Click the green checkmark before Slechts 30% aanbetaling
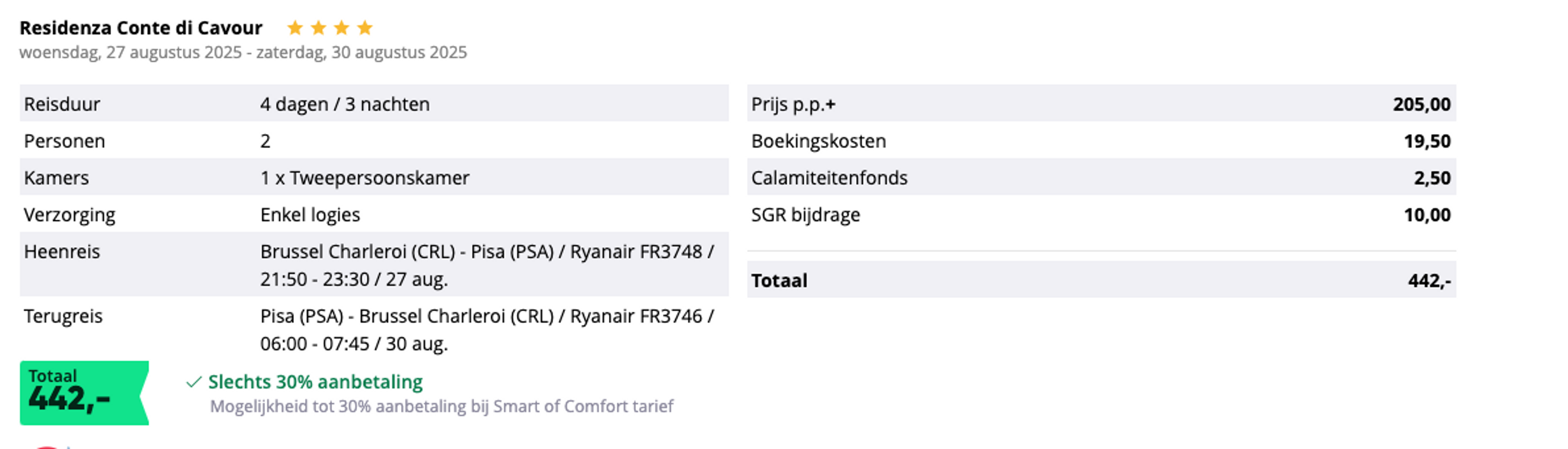This screenshot has width=1568, height=449. 194,382
